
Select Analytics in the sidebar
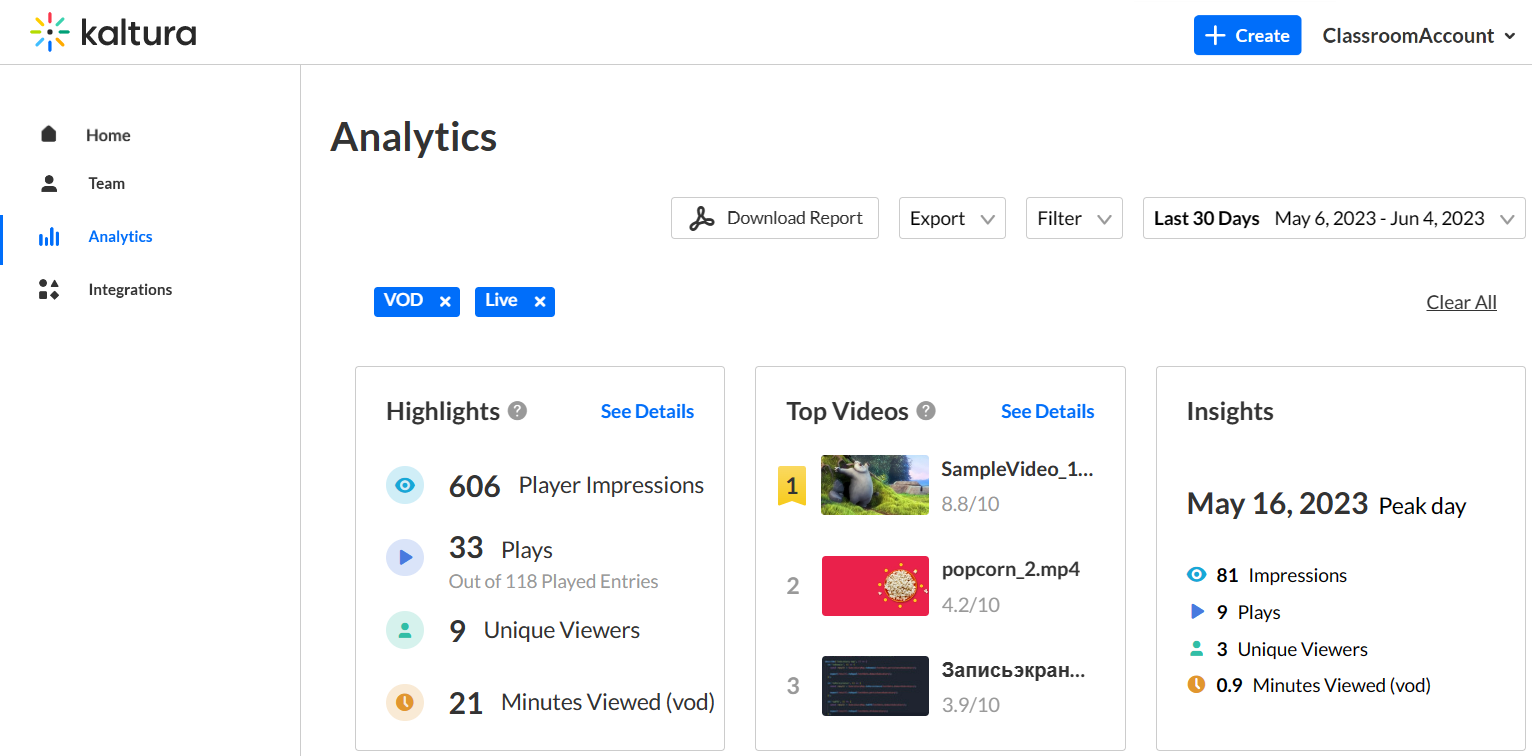pos(120,237)
